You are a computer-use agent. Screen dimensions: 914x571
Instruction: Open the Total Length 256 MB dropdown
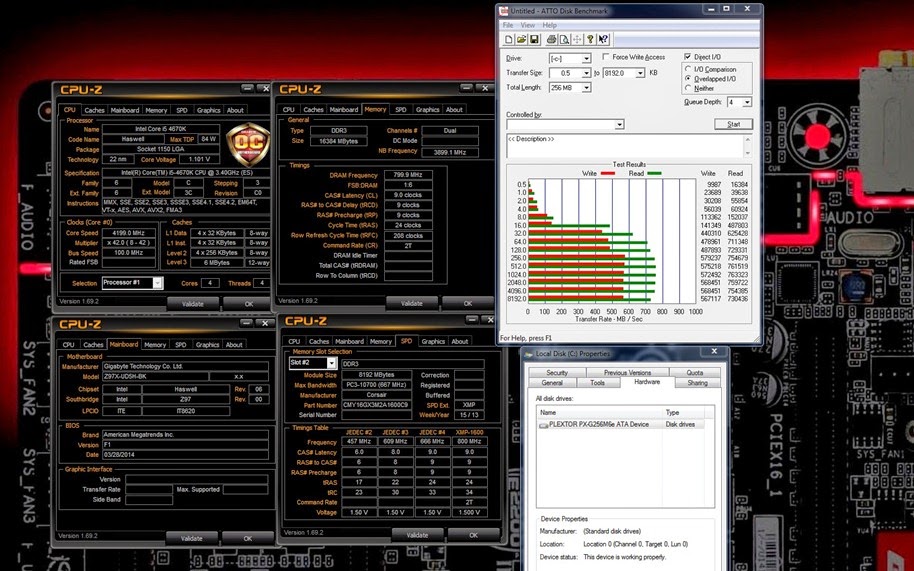click(586, 87)
